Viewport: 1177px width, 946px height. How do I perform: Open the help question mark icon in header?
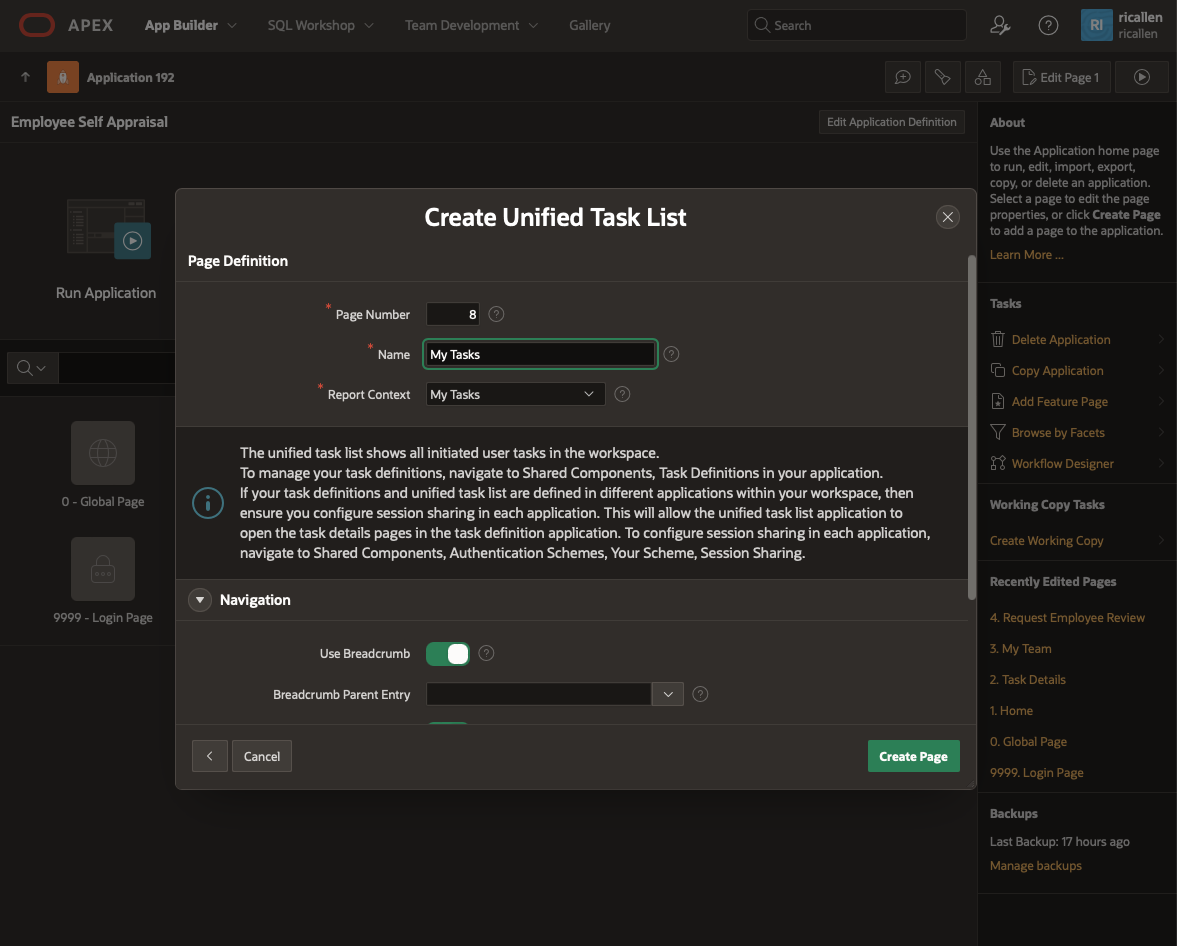click(1048, 25)
